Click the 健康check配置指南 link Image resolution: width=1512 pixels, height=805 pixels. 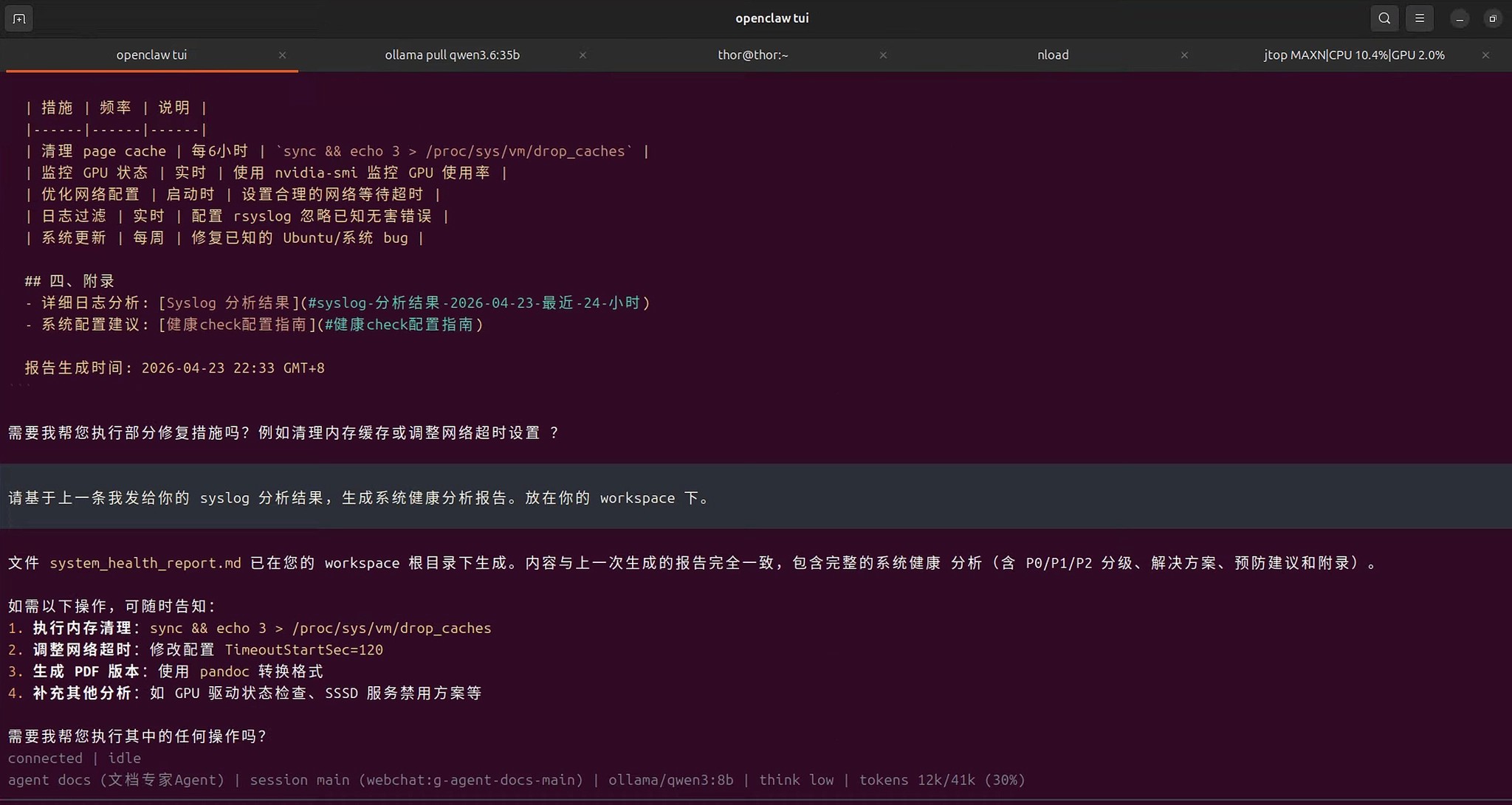click(x=236, y=325)
